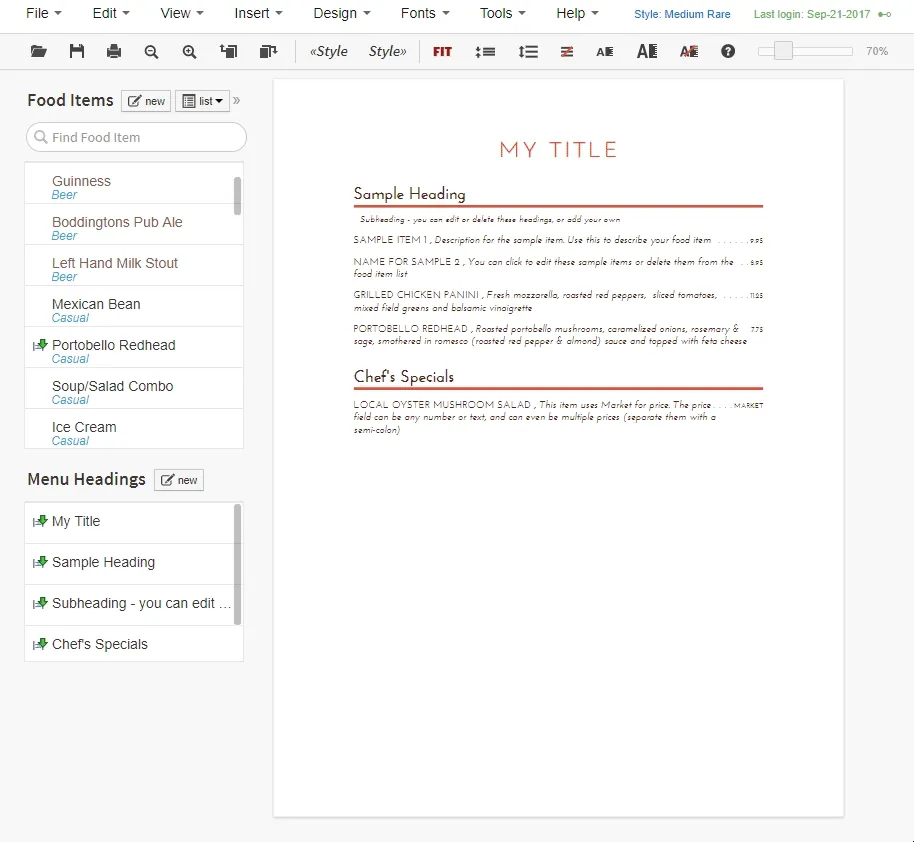The width and height of the screenshot is (914, 842).
Task: Zoom in using the magnifier icon
Action: click(189, 51)
